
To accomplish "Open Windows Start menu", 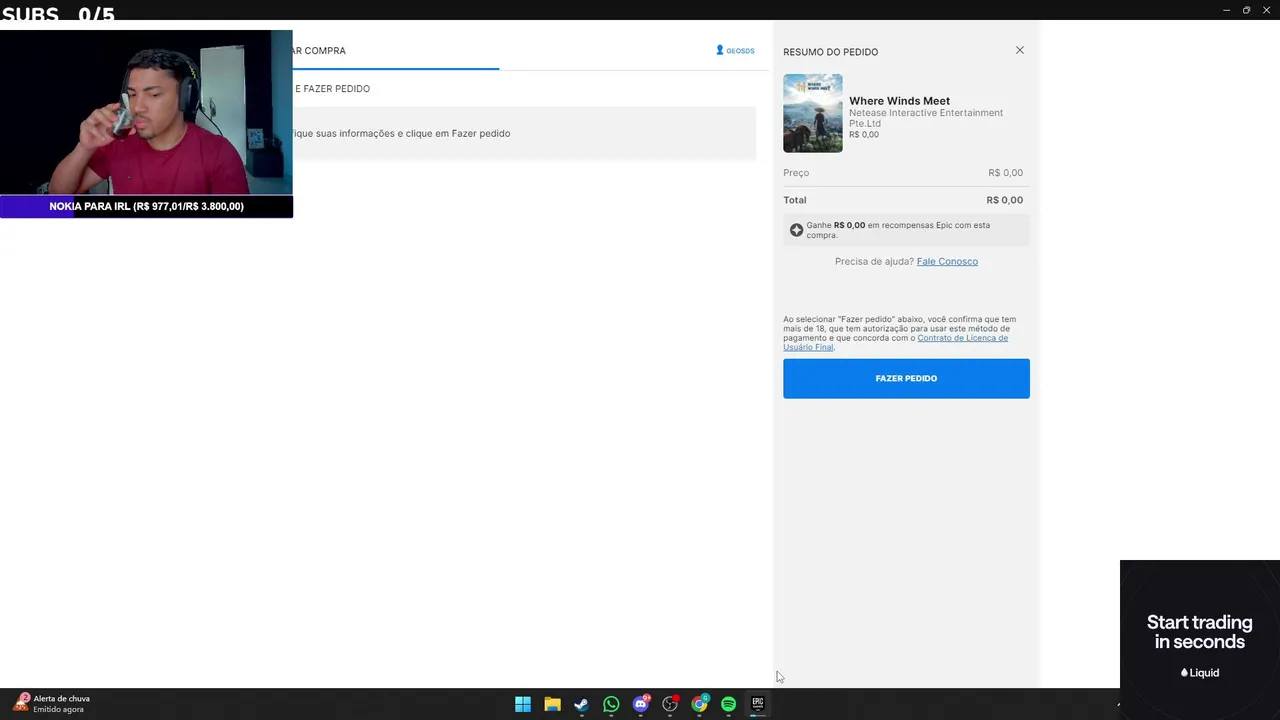I will (x=523, y=704).
